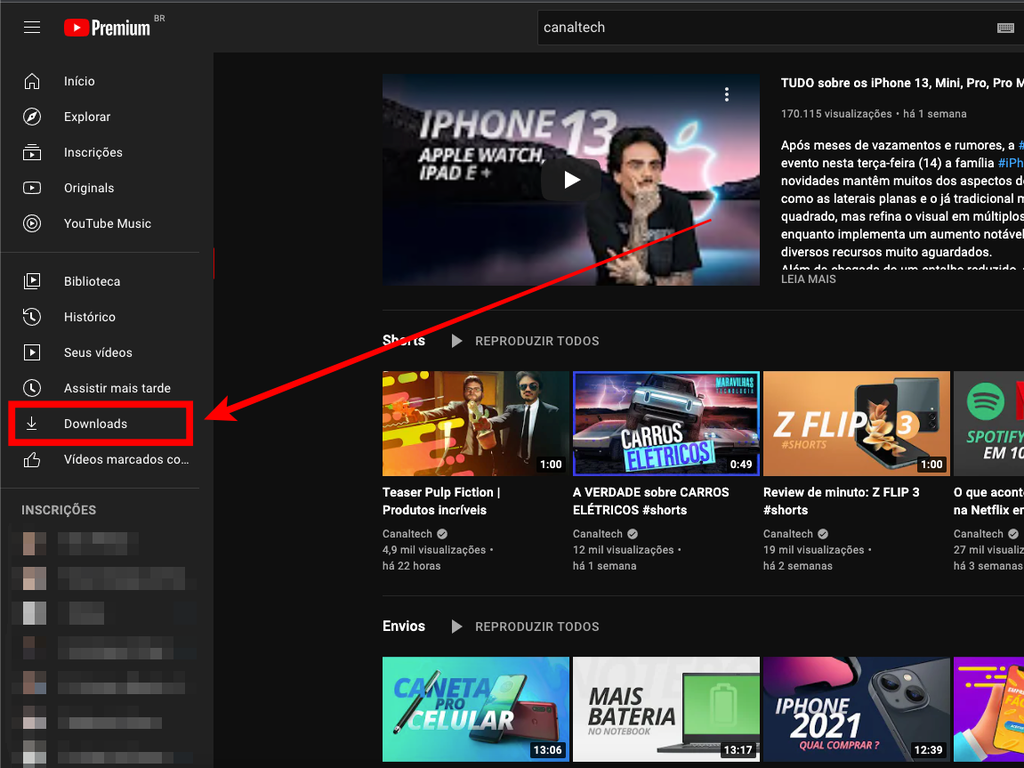Viewport: 1024px width, 768px height.
Task: Click the YouTube Music icon
Action: pyautogui.click(x=32, y=223)
